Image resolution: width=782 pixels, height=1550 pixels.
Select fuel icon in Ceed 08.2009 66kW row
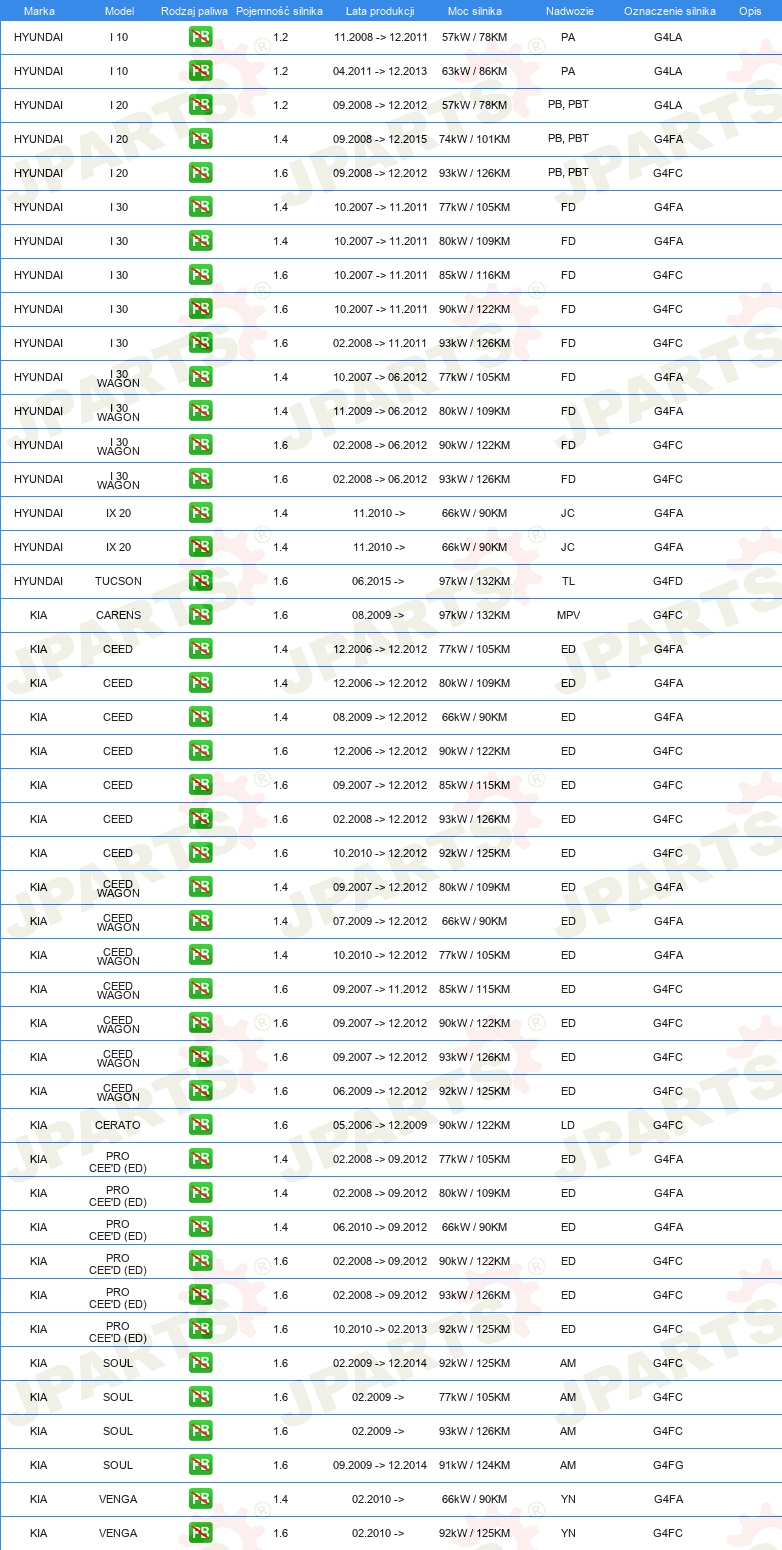pyautogui.click(x=200, y=717)
